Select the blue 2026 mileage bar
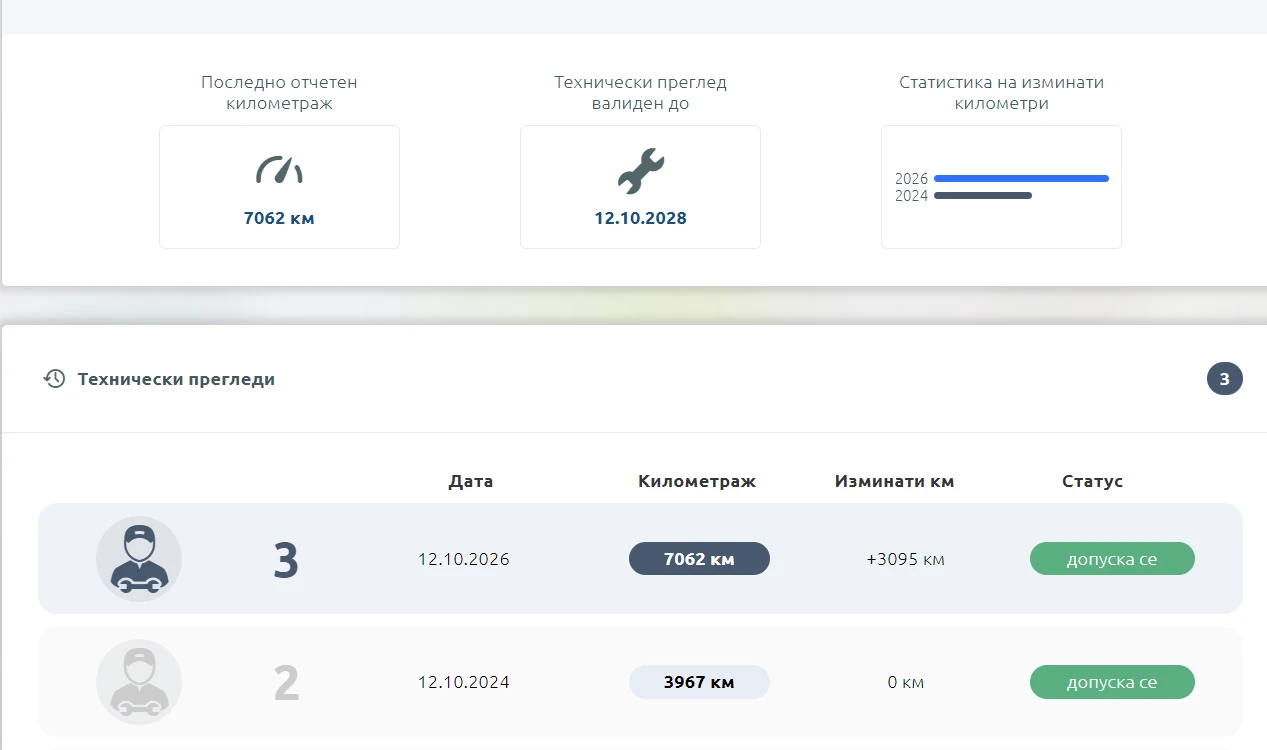Image resolution: width=1267 pixels, height=750 pixels. pos(1021,179)
